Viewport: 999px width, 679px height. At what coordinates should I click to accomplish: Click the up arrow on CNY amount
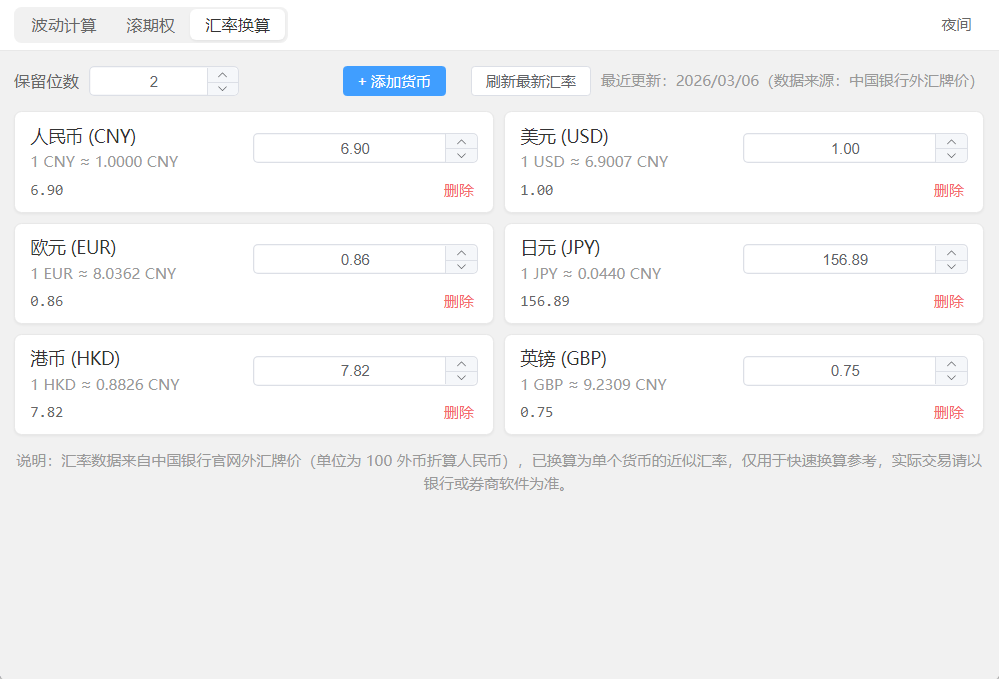tap(461, 141)
